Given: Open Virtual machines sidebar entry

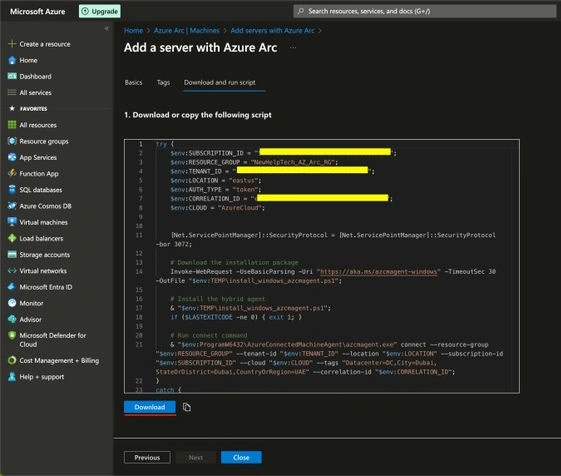Looking at the screenshot, I should (38, 222).
